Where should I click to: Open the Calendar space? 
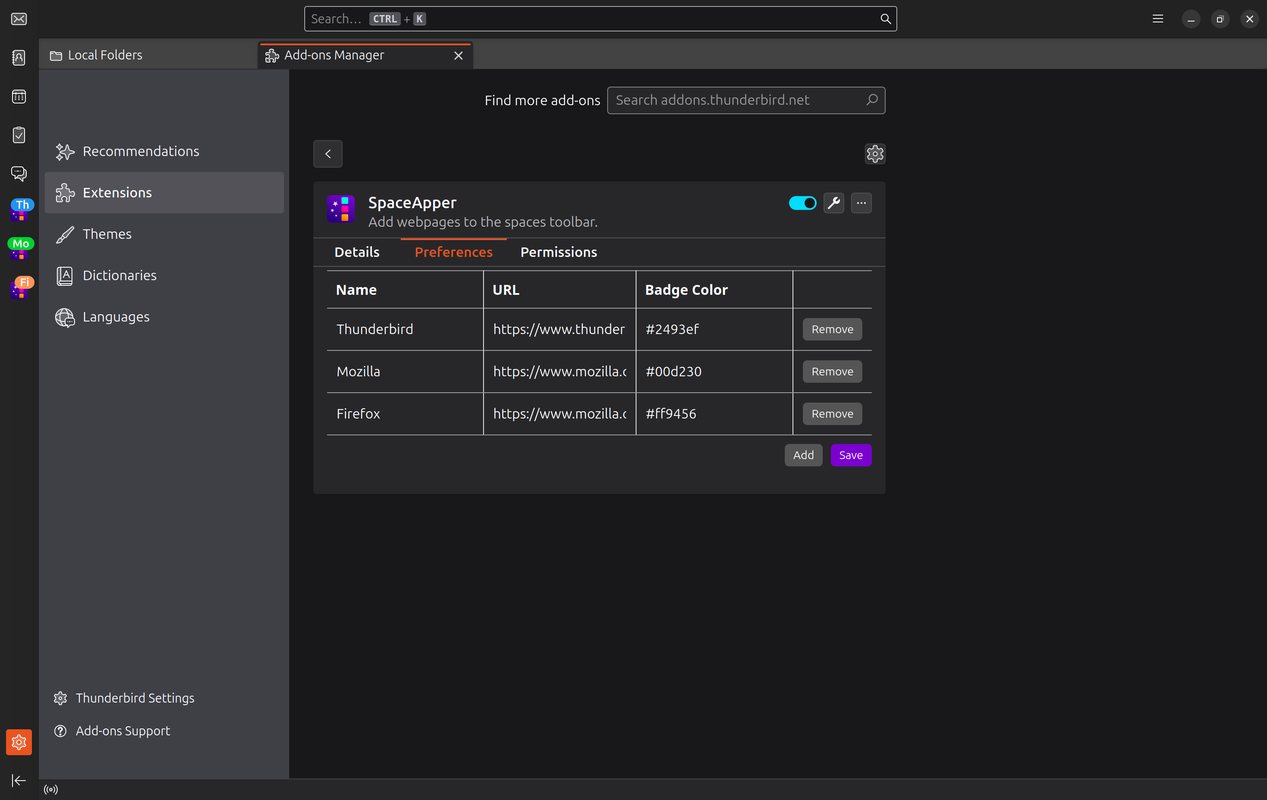point(19,97)
